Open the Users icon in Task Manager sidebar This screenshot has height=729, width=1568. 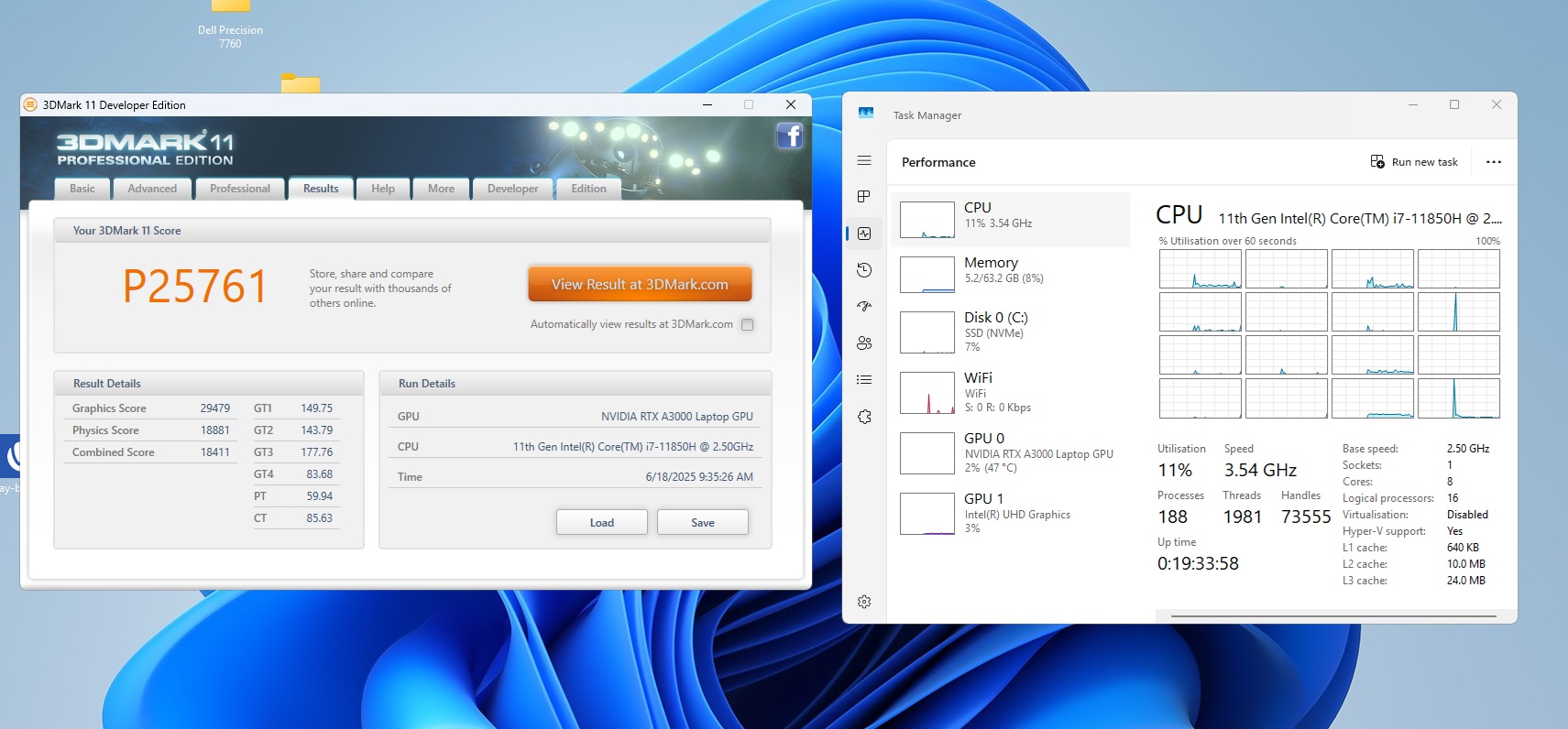(x=864, y=343)
